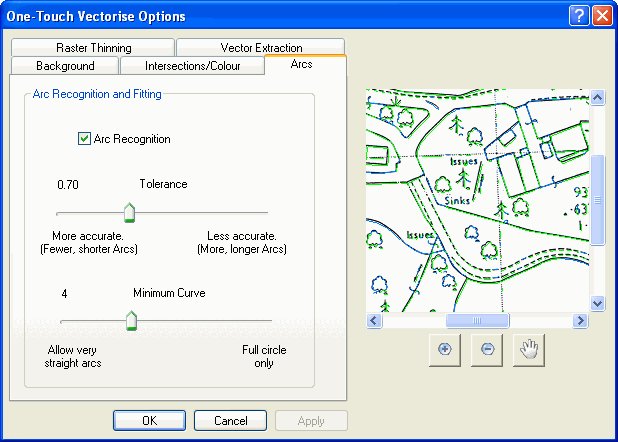Select the Arcs tab
618x442 pixels.
point(301,65)
